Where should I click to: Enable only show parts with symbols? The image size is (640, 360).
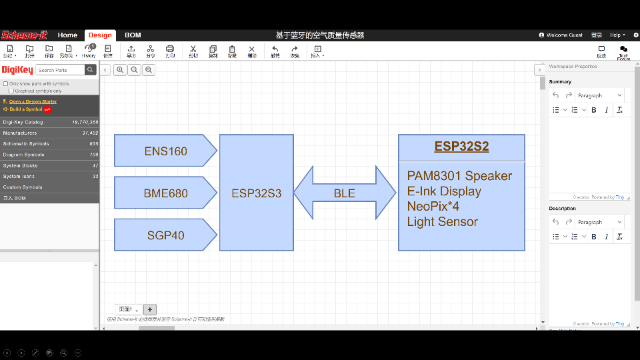[6, 83]
